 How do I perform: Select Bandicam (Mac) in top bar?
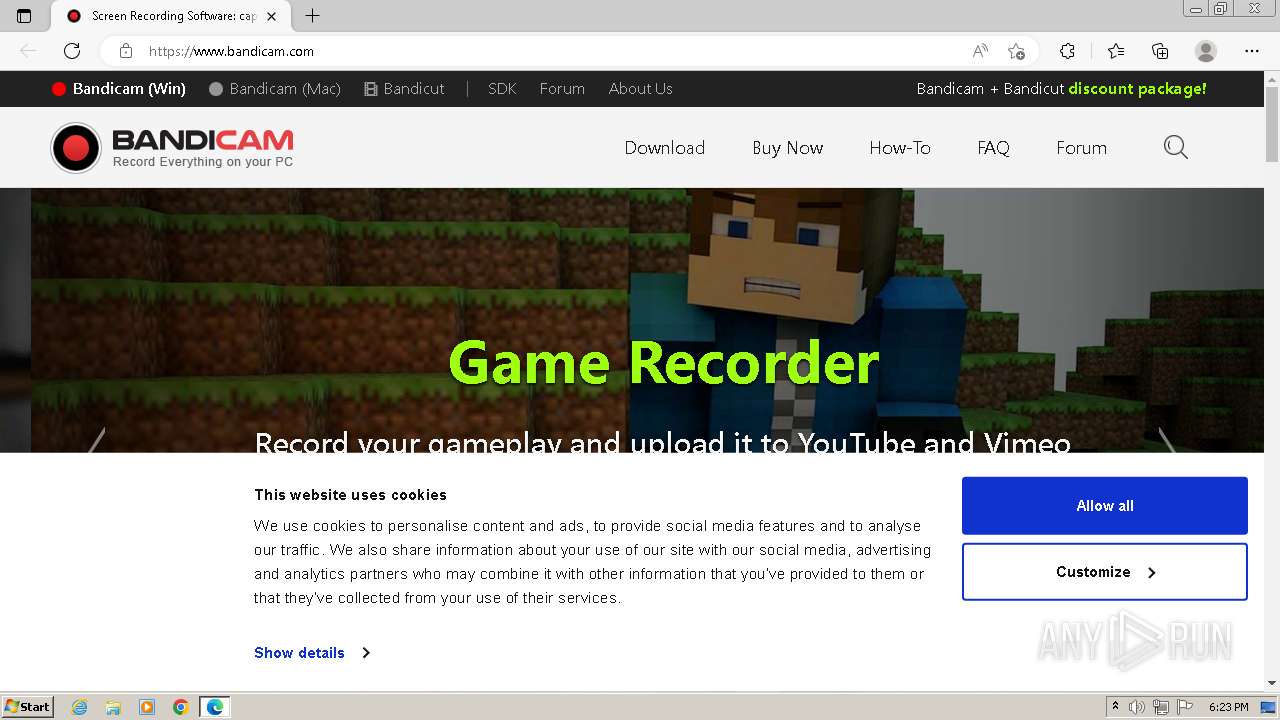(x=275, y=89)
